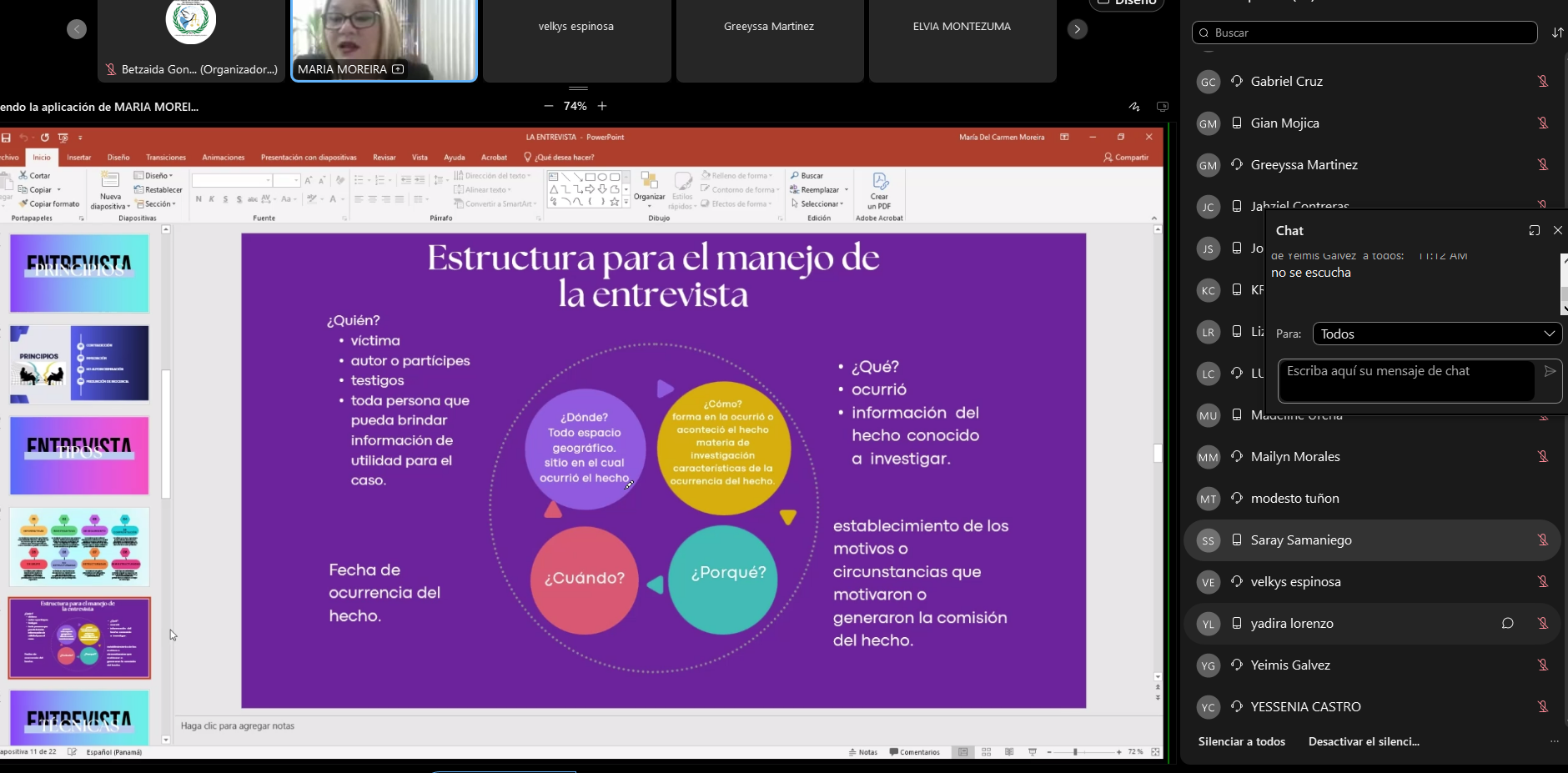The width and height of the screenshot is (1568, 773).
Task: Zoom in with the plus icon
Action: [x=602, y=106]
